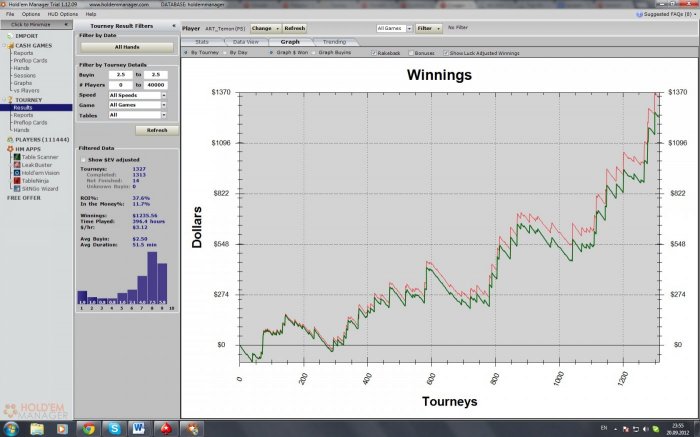Open PokerStars from the taskbar
The width and height of the screenshot is (700, 437).
(167, 429)
